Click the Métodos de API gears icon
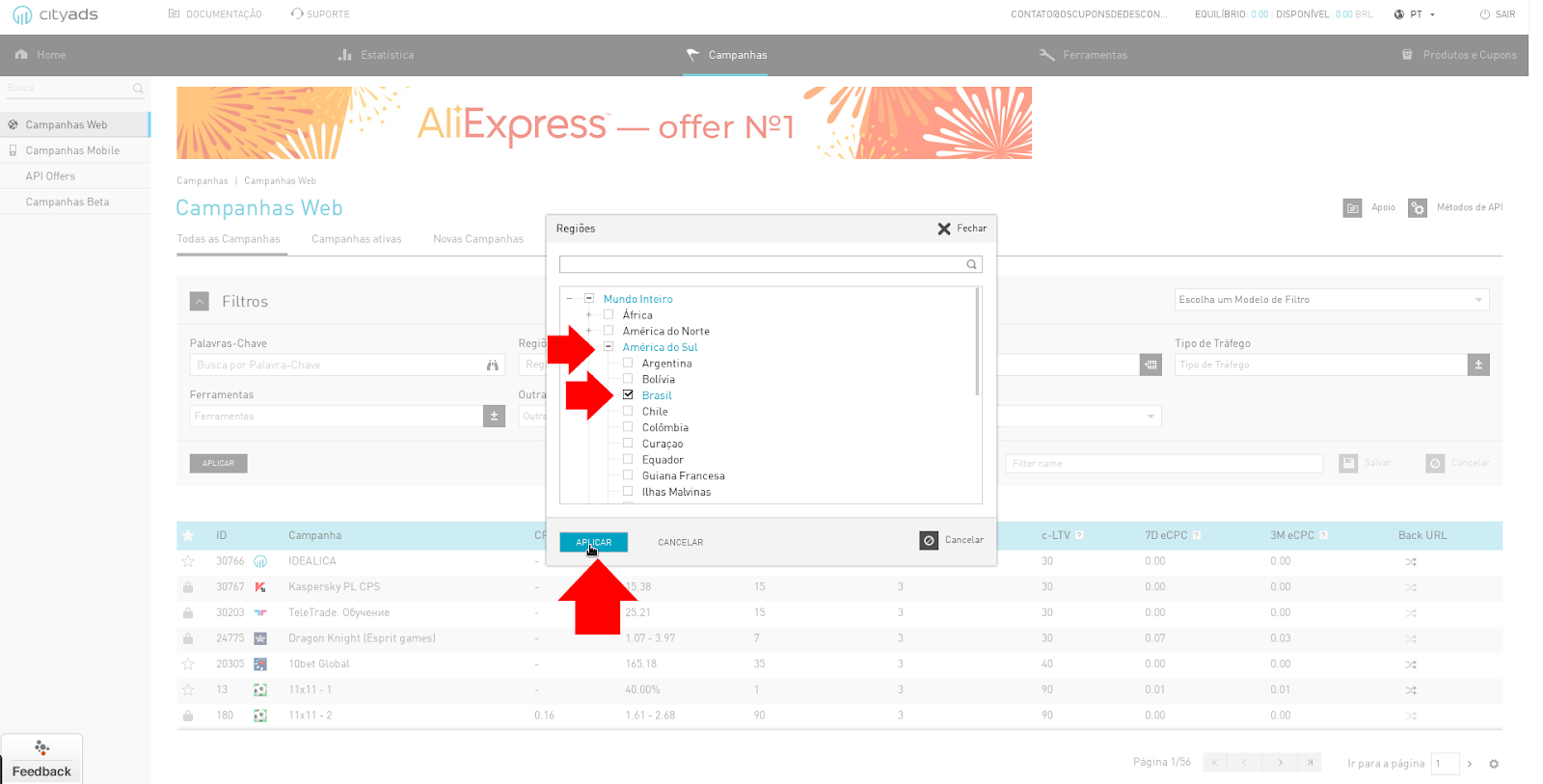This screenshot has width=1543, height=784. (x=1418, y=208)
